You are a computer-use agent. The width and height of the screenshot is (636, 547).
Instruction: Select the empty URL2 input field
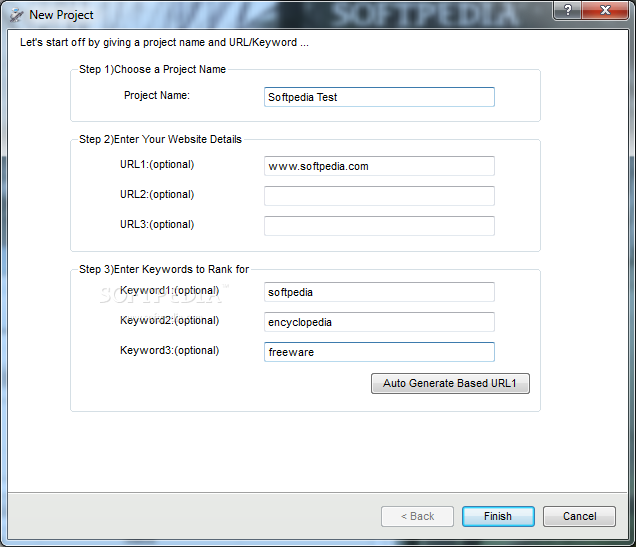click(x=379, y=196)
